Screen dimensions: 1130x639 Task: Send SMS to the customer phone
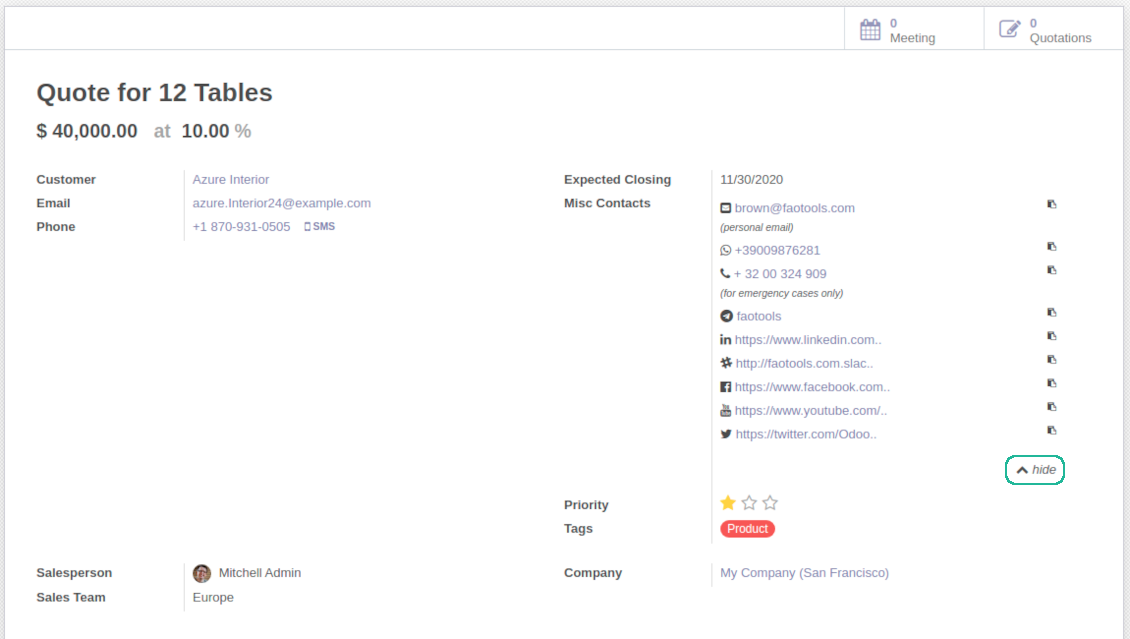click(319, 227)
